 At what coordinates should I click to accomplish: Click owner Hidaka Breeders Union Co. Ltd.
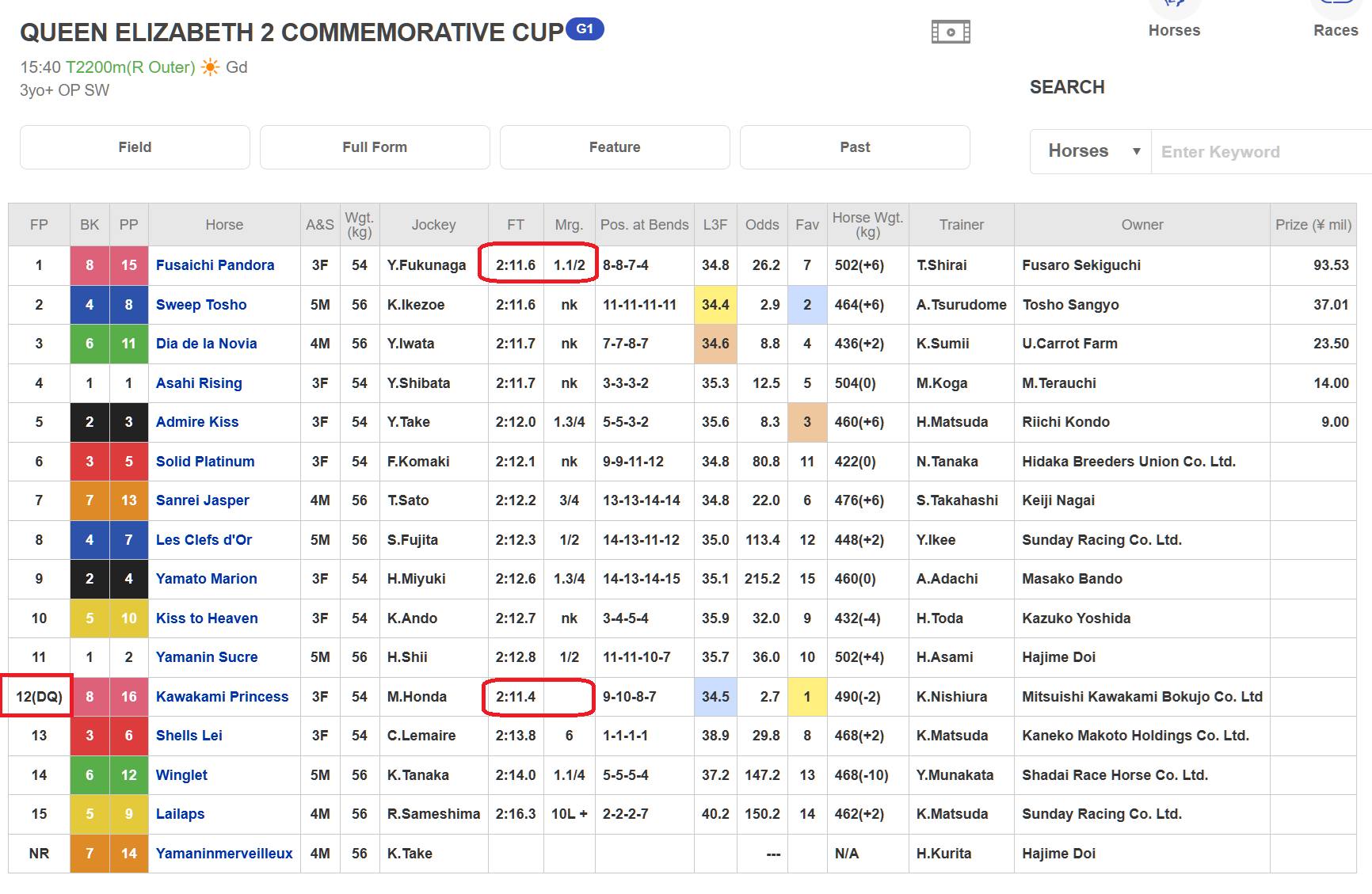point(1129,462)
